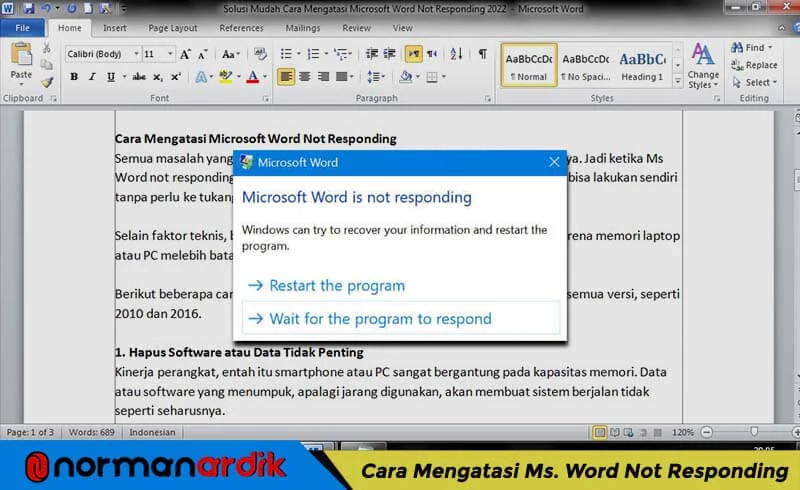This screenshot has width=800, height=490.
Task: Click Find in Editing group
Action: [x=750, y=47]
